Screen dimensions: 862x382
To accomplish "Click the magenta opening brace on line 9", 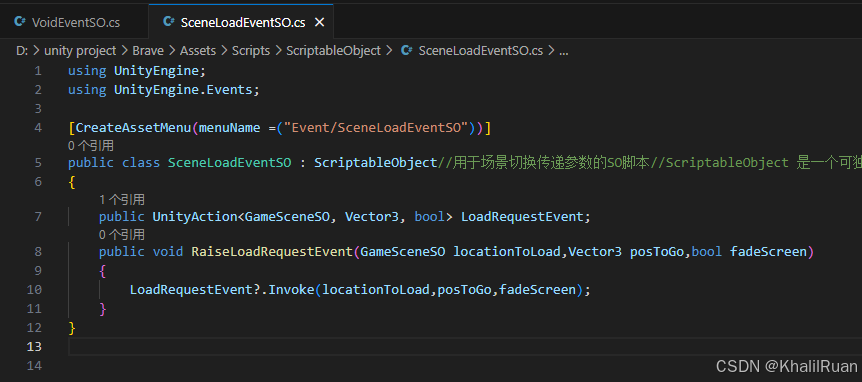I will tap(103, 271).
